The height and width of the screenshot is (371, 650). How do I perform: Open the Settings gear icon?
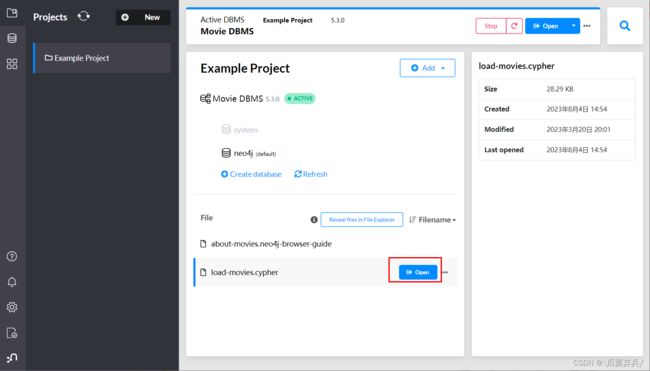[12, 307]
